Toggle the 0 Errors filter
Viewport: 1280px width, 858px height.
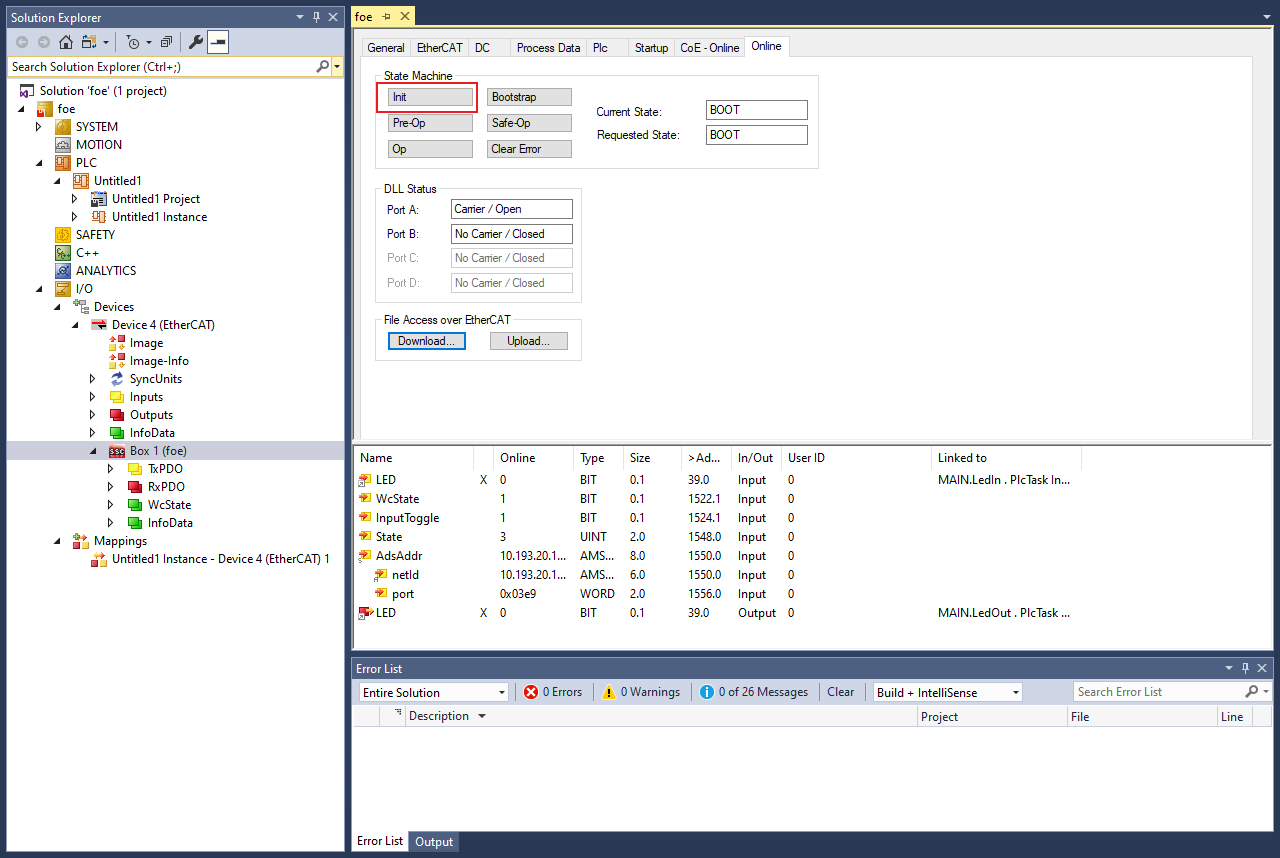click(553, 692)
